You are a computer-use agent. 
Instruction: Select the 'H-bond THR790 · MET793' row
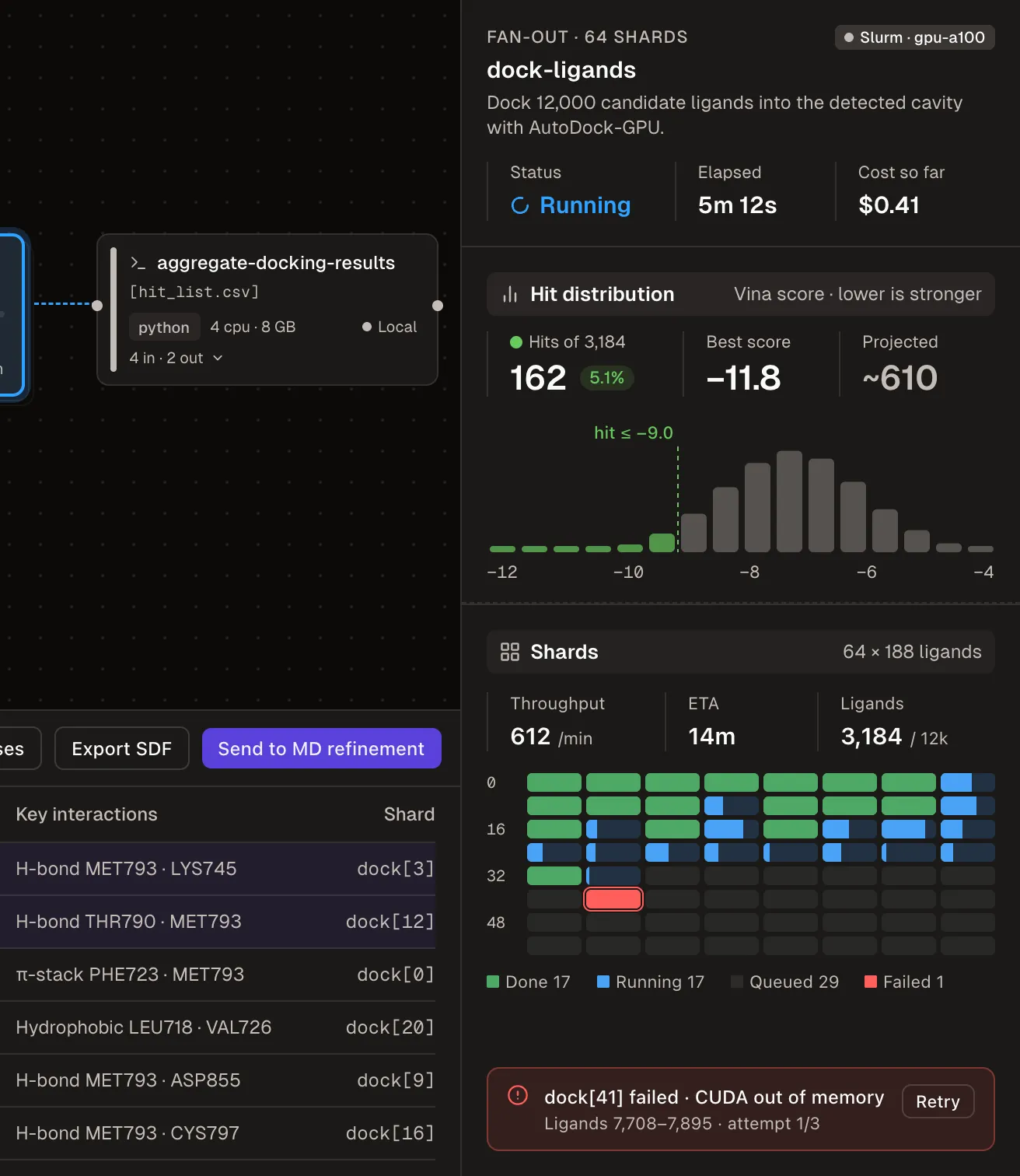tap(218, 922)
